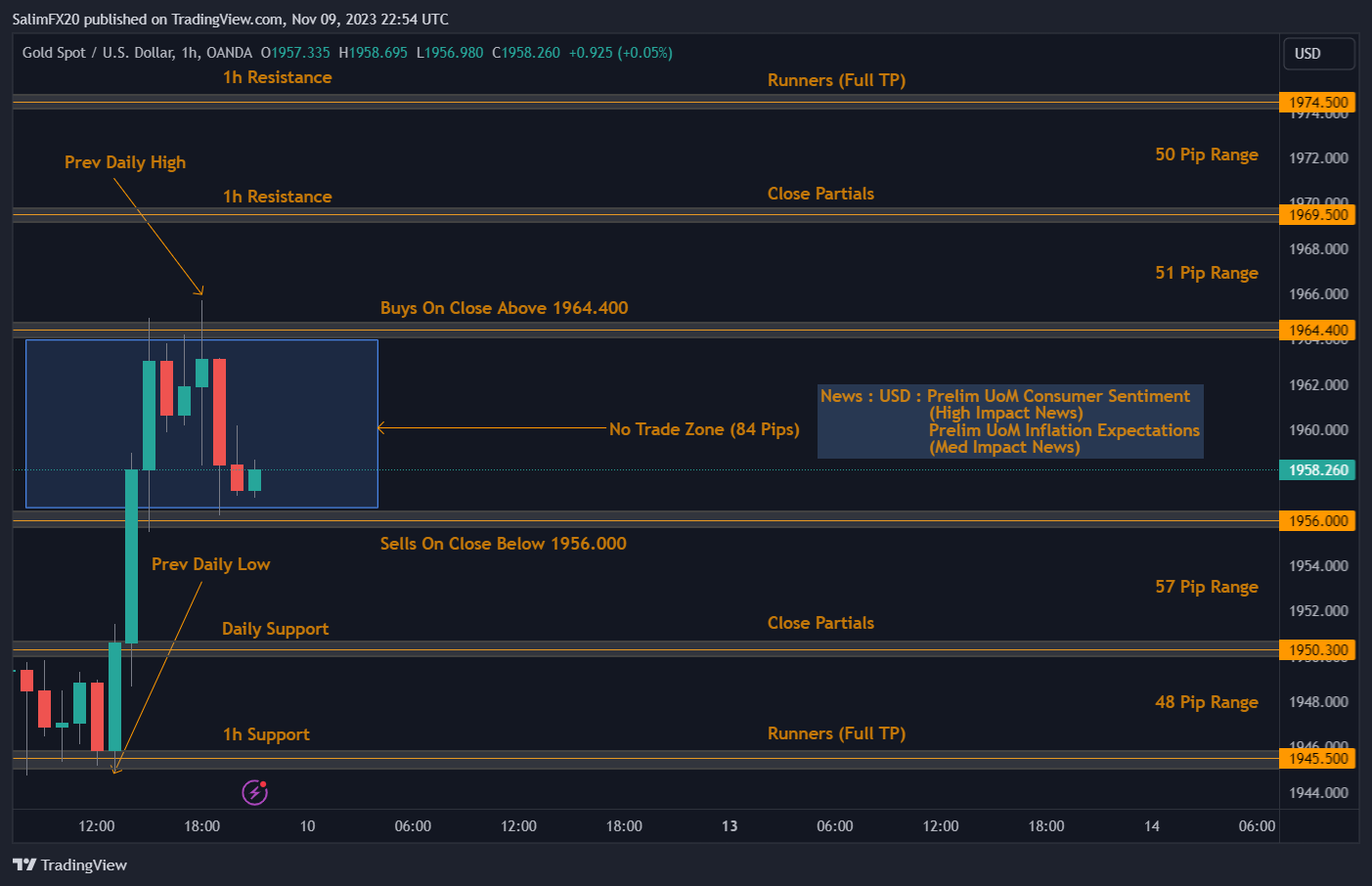Viewport: 1372px width, 886px height.
Task: Click the '48 Pip Range' text
Action: point(1207,702)
